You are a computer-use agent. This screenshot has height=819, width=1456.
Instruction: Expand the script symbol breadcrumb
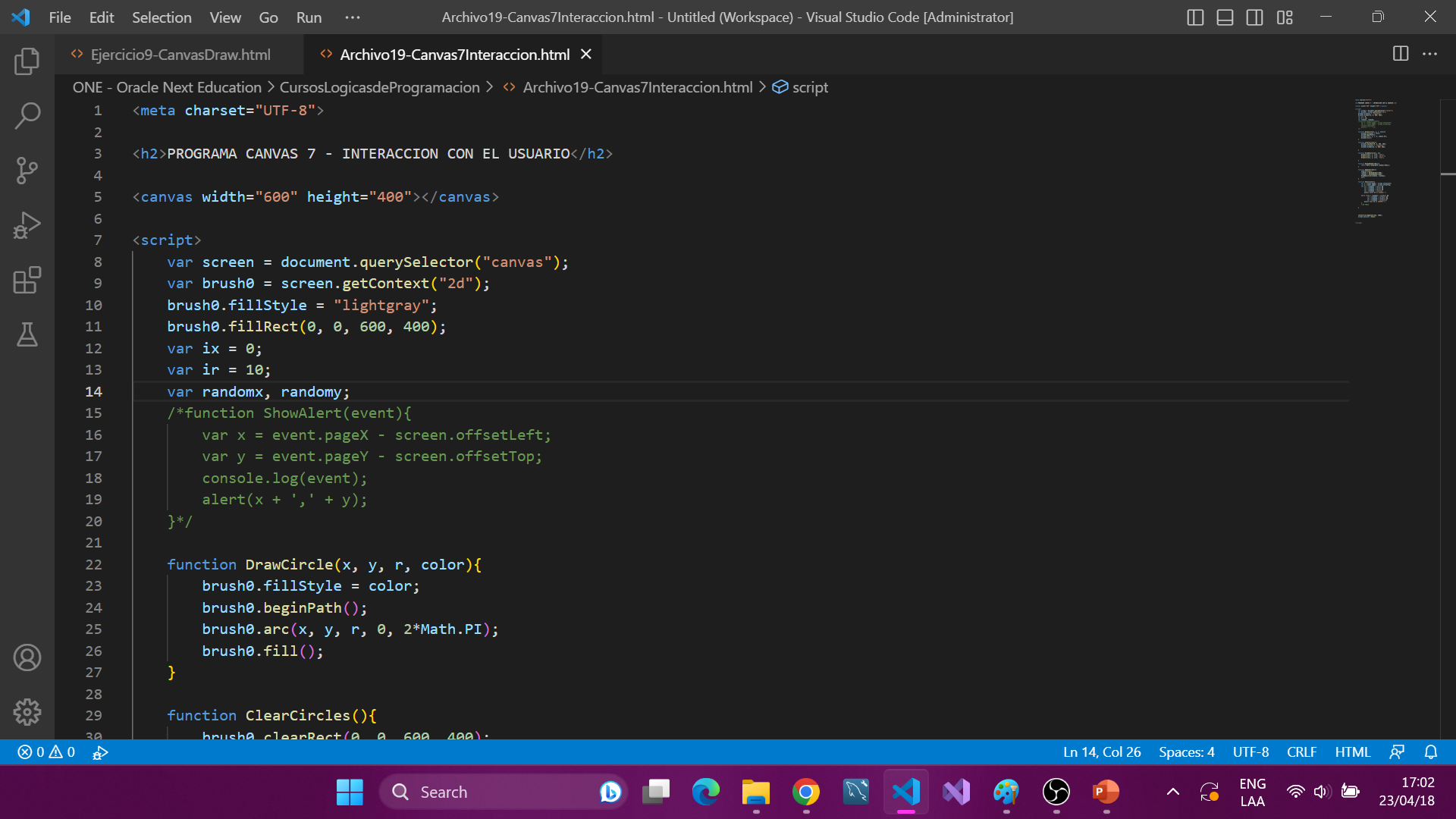[x=801, y=87]
